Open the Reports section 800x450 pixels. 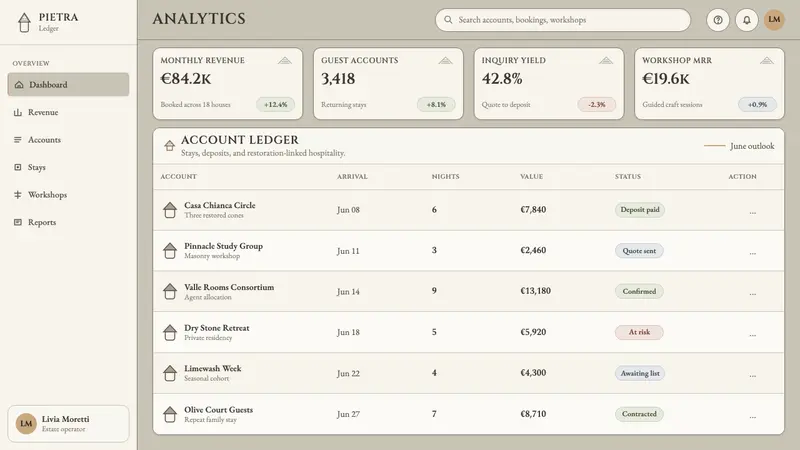(68, 222)
